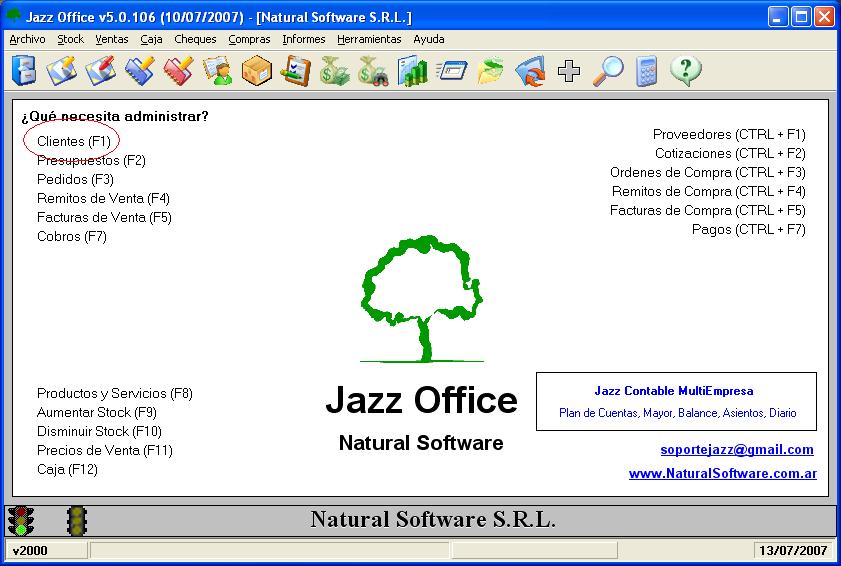Click the green open folder icon
This screenshot has height=566, width=841.
click(491, 70)
